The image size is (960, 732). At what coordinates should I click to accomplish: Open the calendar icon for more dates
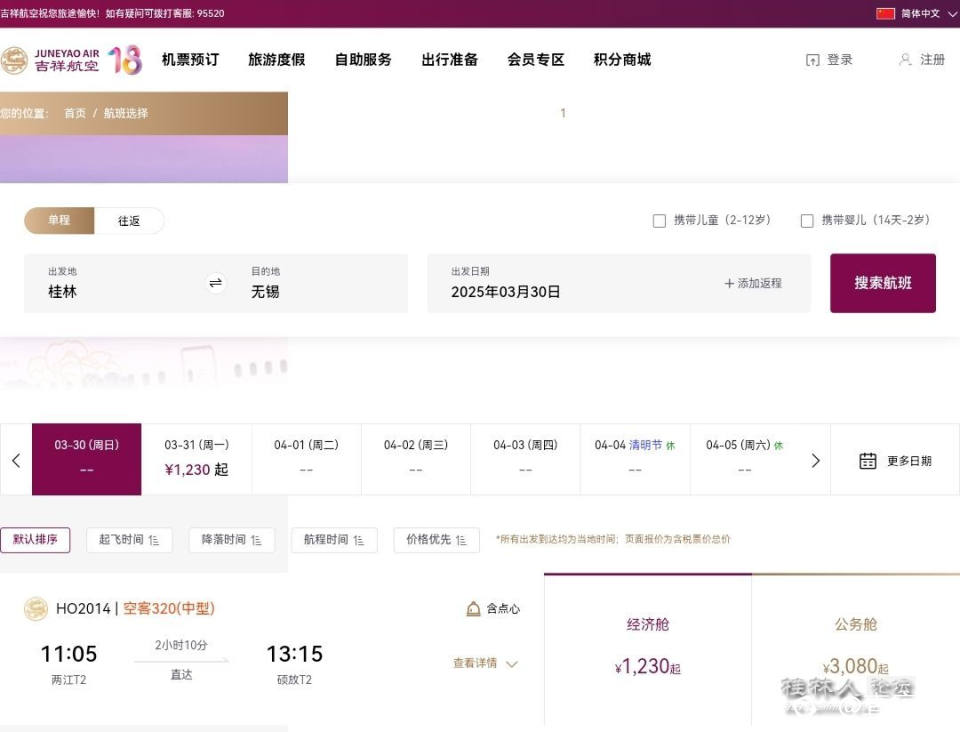pyautogui.click(x=868, y=461)
